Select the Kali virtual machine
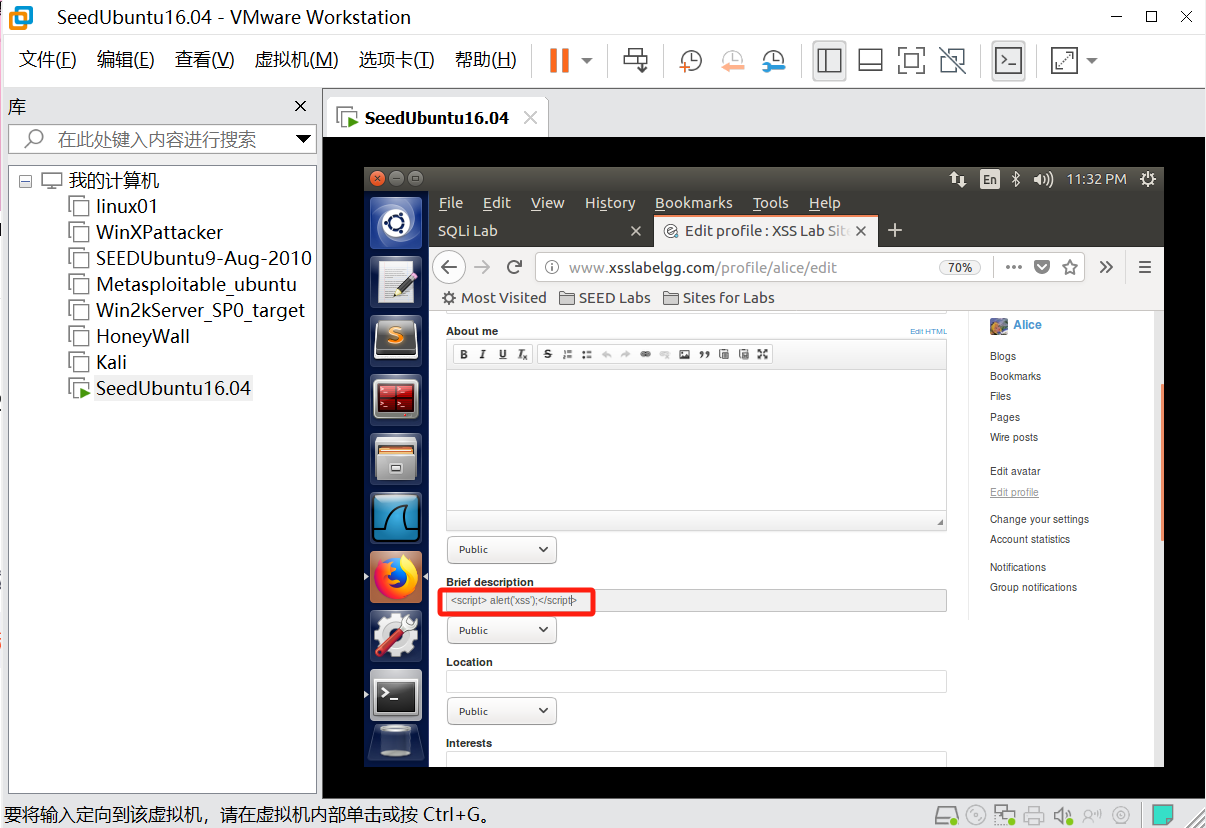 click(x=111, y=362)
